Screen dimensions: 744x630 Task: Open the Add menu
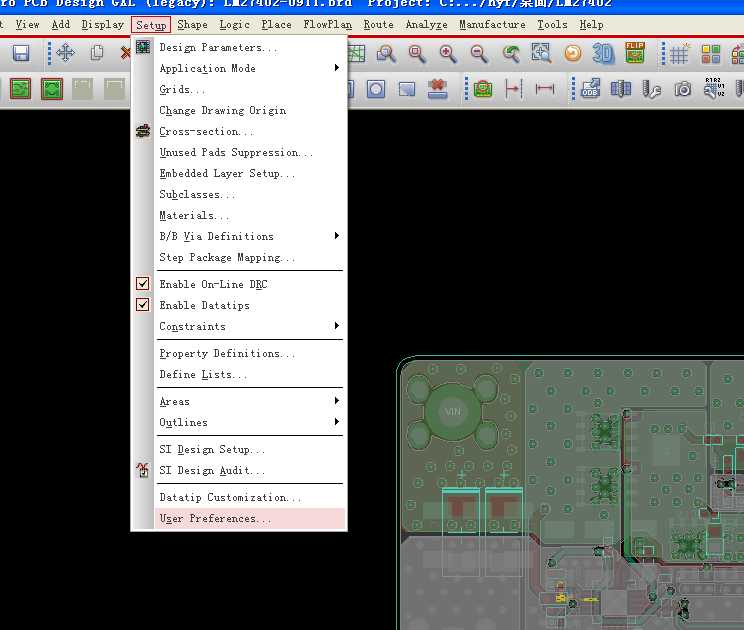pyautogui.click(x=61, y=25)
